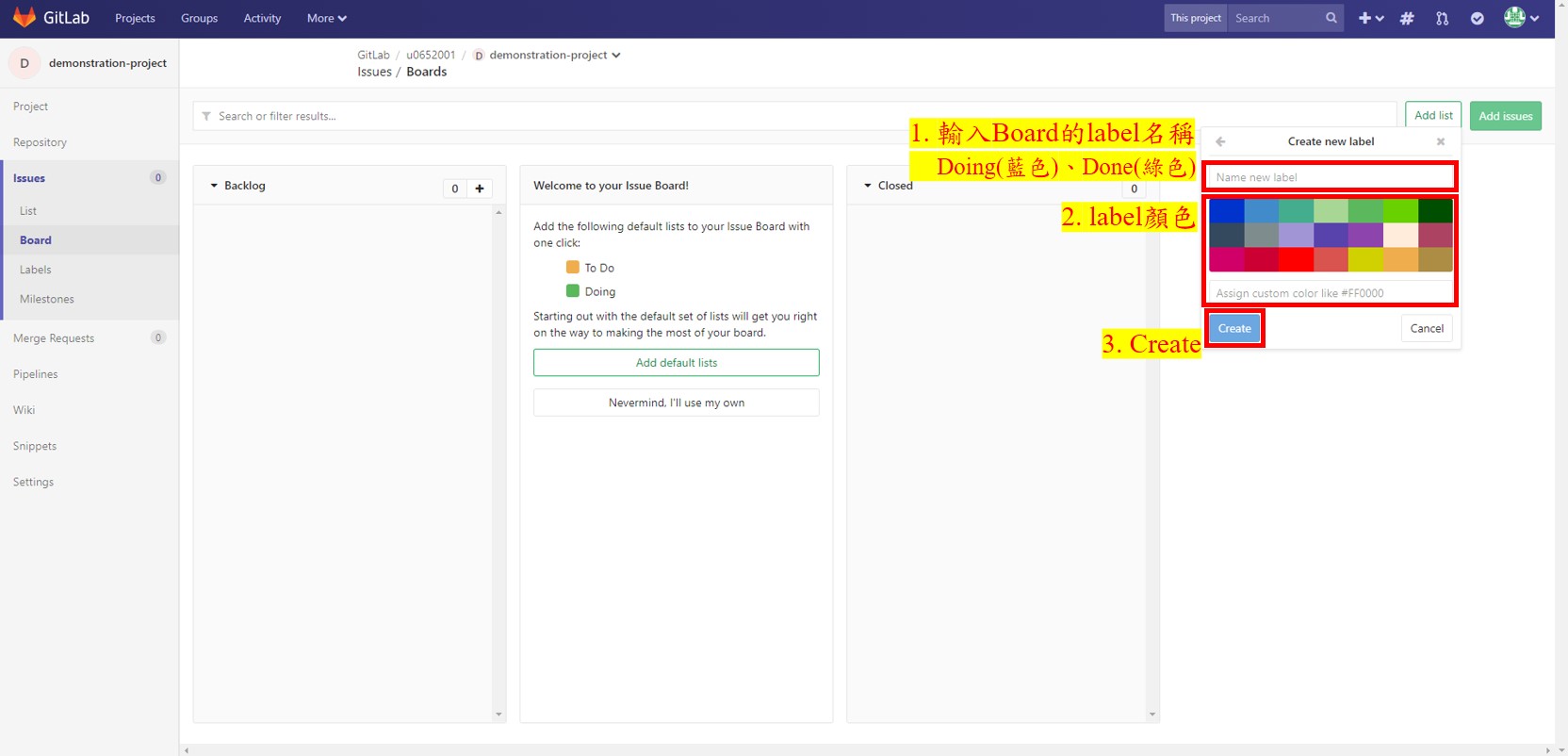
Task: Cancel the new label creation
Action: point(1427,328)
